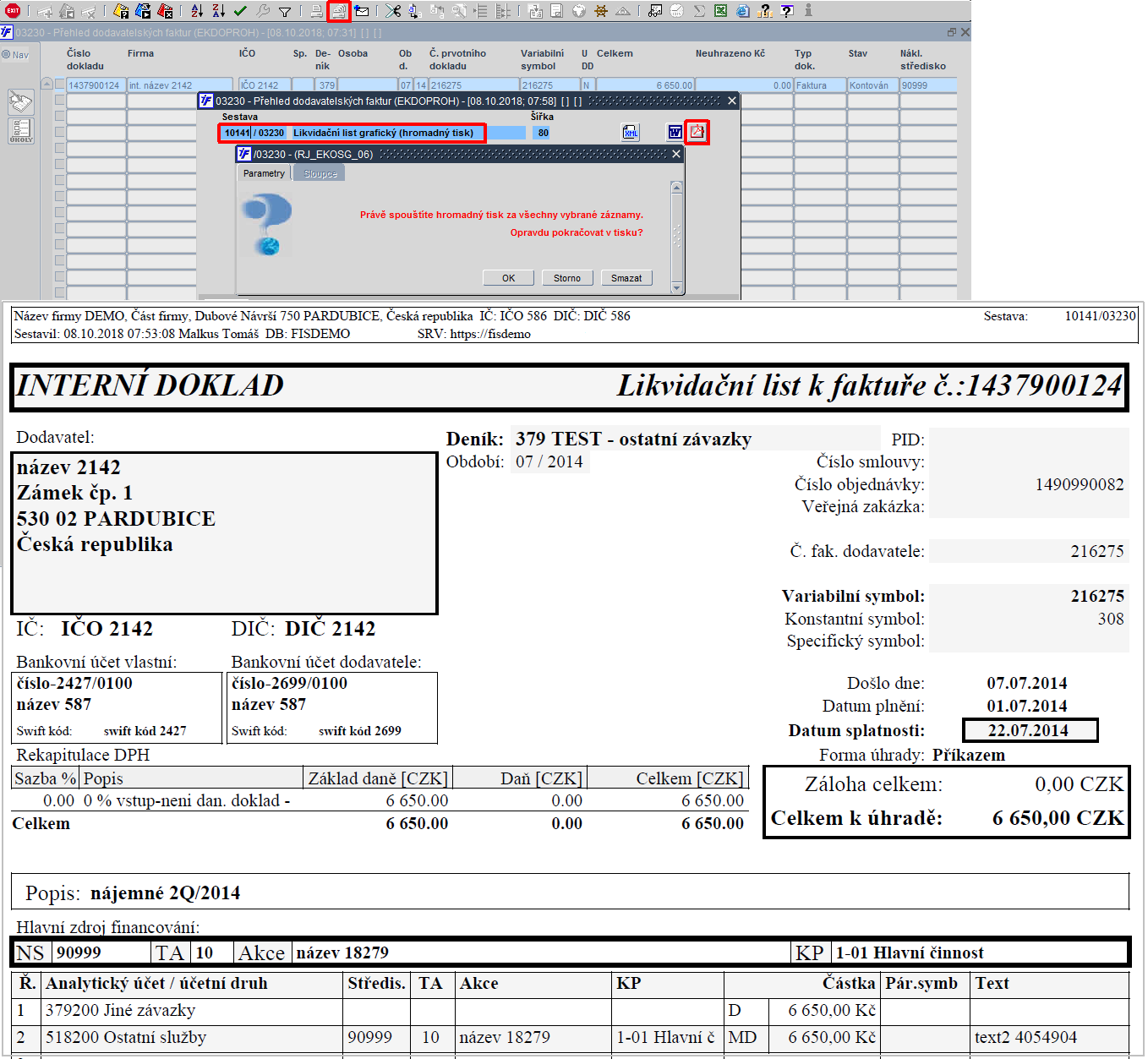This screenshot has width=1148, height=1059.
Task: Click the XML export icon in the dialog
Action: (631, 132)
